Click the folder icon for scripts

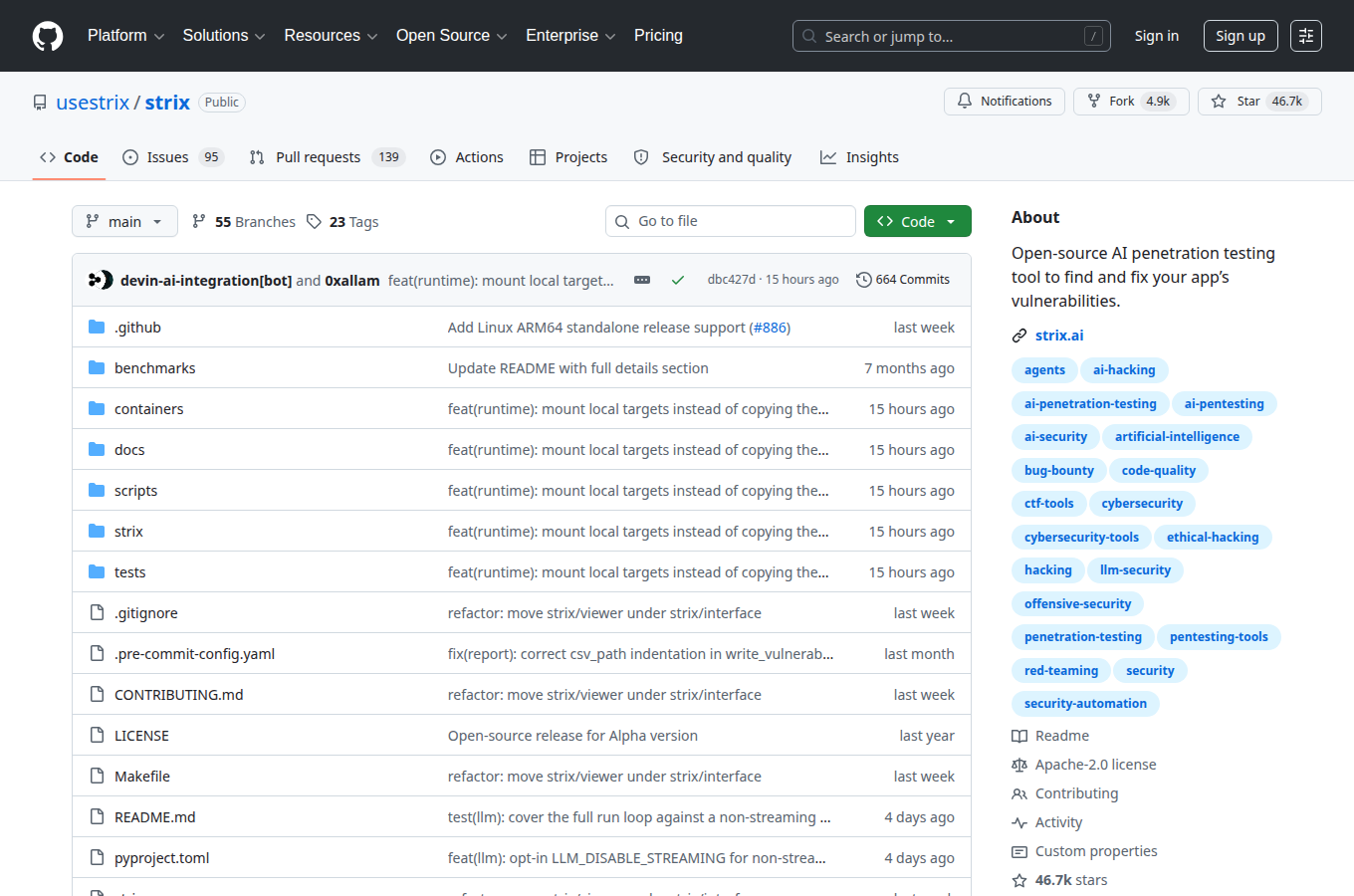click(97, 490)
